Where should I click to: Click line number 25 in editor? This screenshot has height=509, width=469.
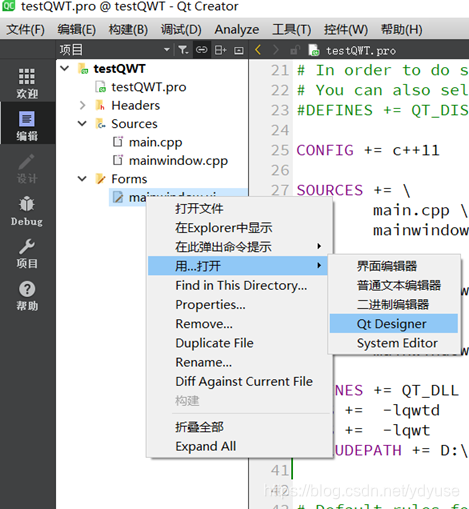(280, 150)
